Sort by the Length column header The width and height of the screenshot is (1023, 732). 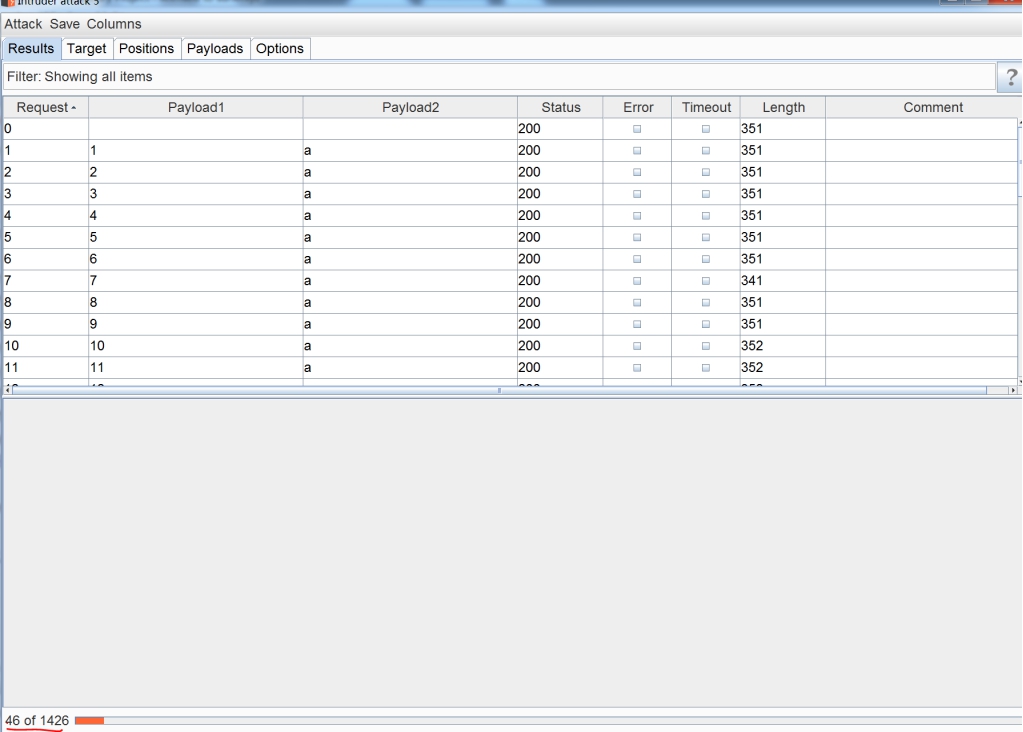[783, 107]
